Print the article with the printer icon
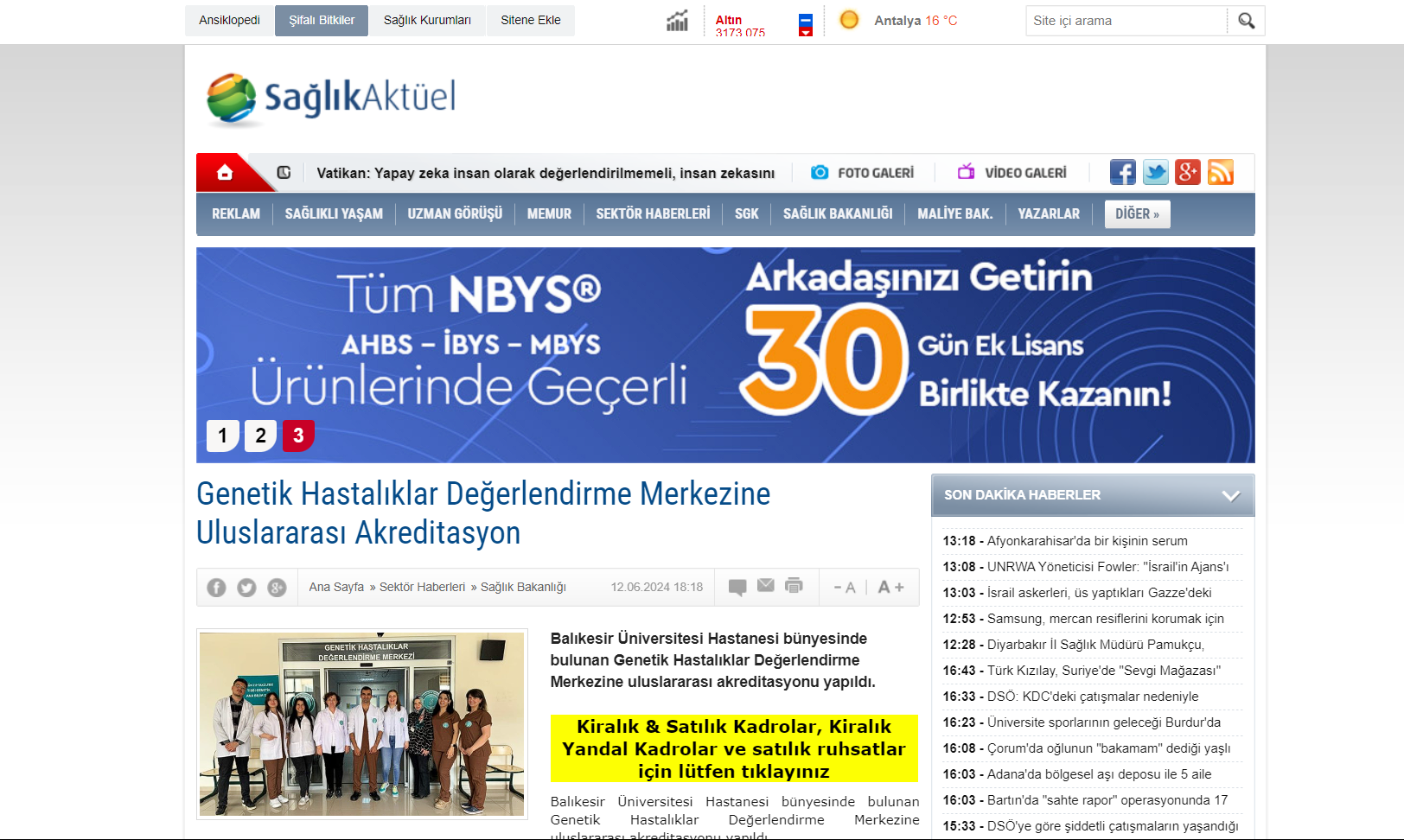Viewport: 1404px width, 840px height. tap(794, 586)
